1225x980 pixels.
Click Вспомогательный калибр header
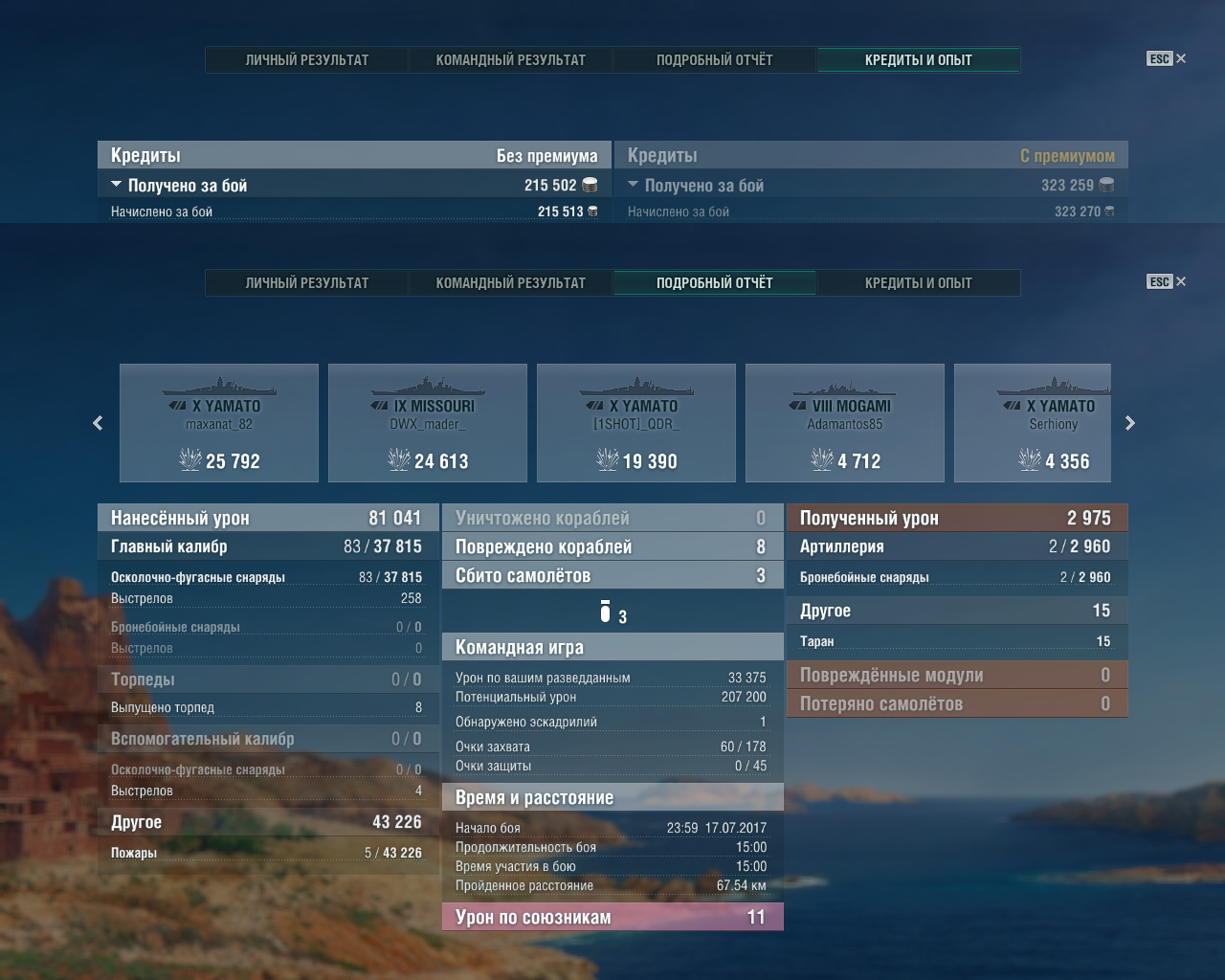(x=268, y=739)
